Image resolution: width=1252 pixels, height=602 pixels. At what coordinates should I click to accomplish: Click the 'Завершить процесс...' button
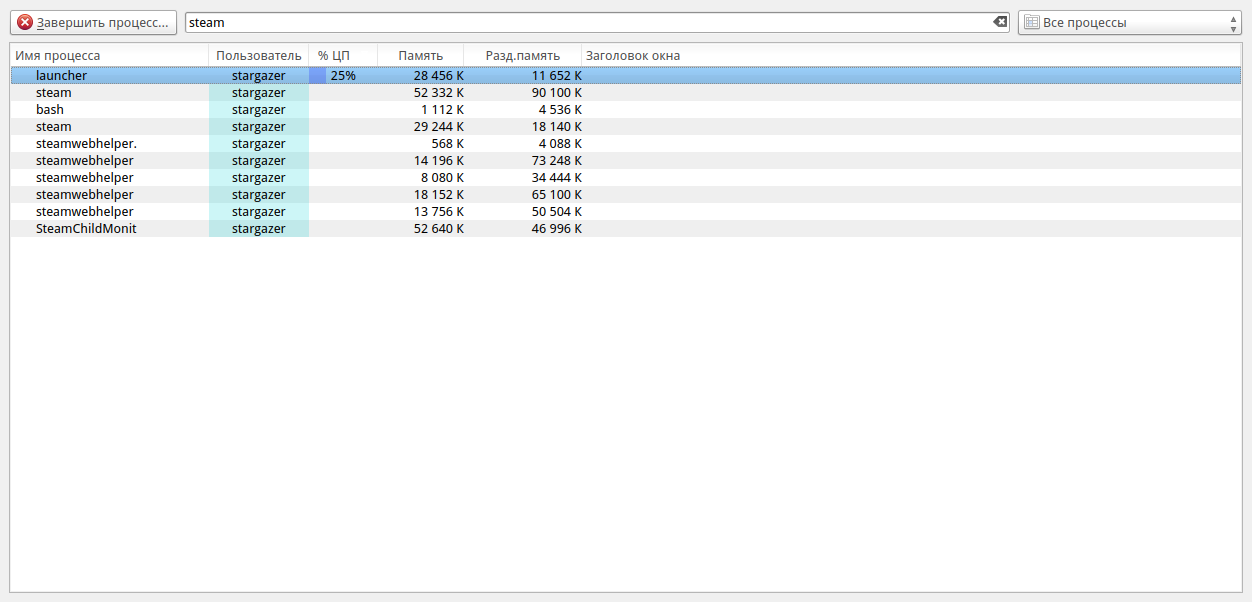click(93, 22)
